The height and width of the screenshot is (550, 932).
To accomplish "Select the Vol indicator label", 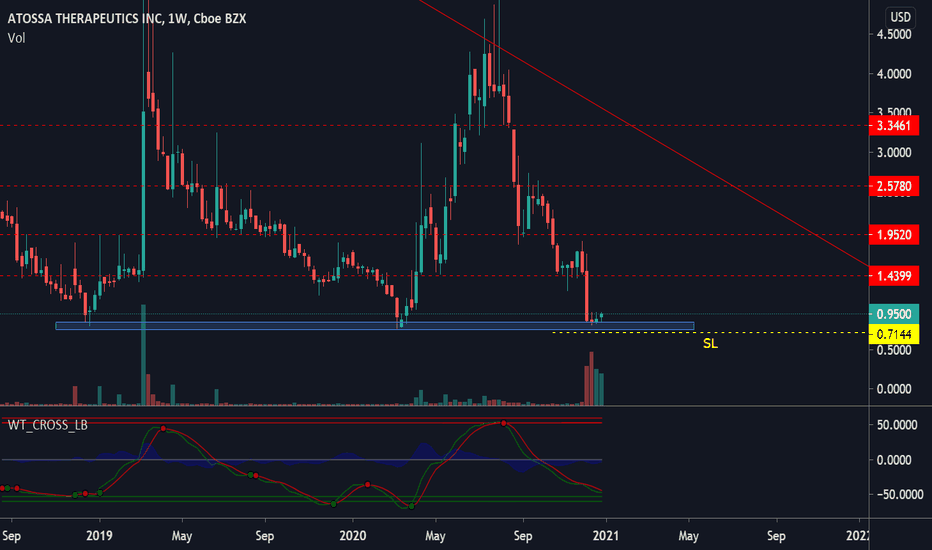I will point(17,39).
